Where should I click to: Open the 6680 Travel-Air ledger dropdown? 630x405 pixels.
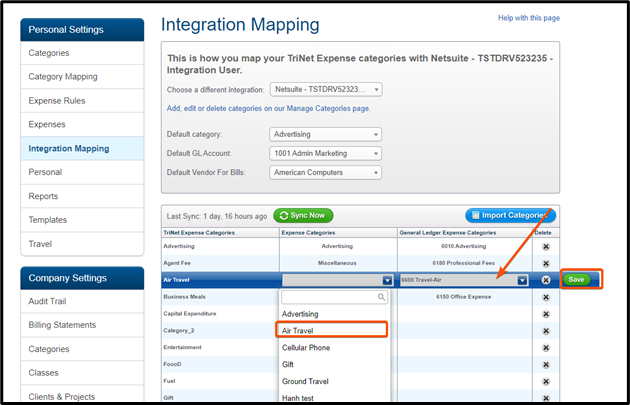[x=464, y=280]
